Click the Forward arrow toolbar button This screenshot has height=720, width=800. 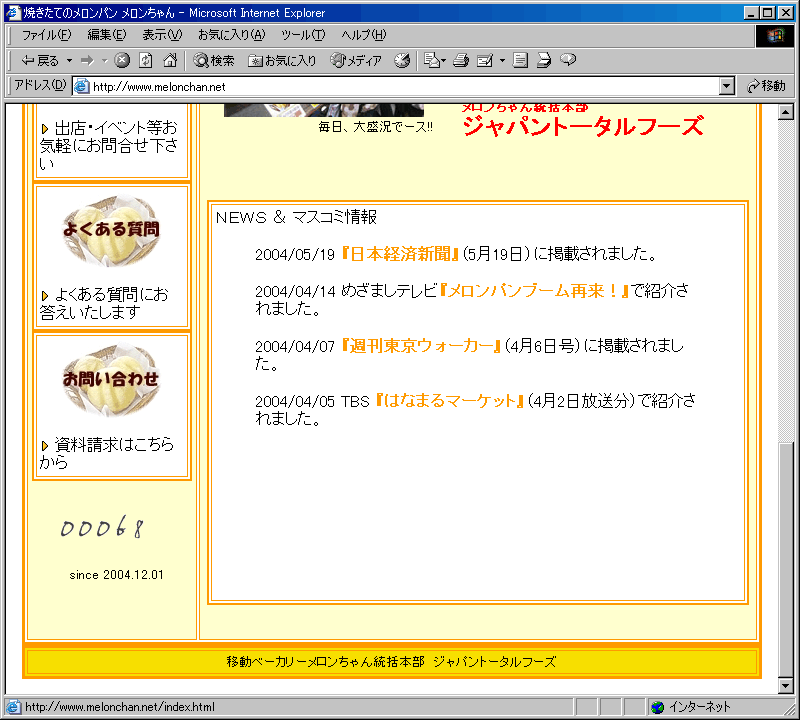tap(88, 61)
